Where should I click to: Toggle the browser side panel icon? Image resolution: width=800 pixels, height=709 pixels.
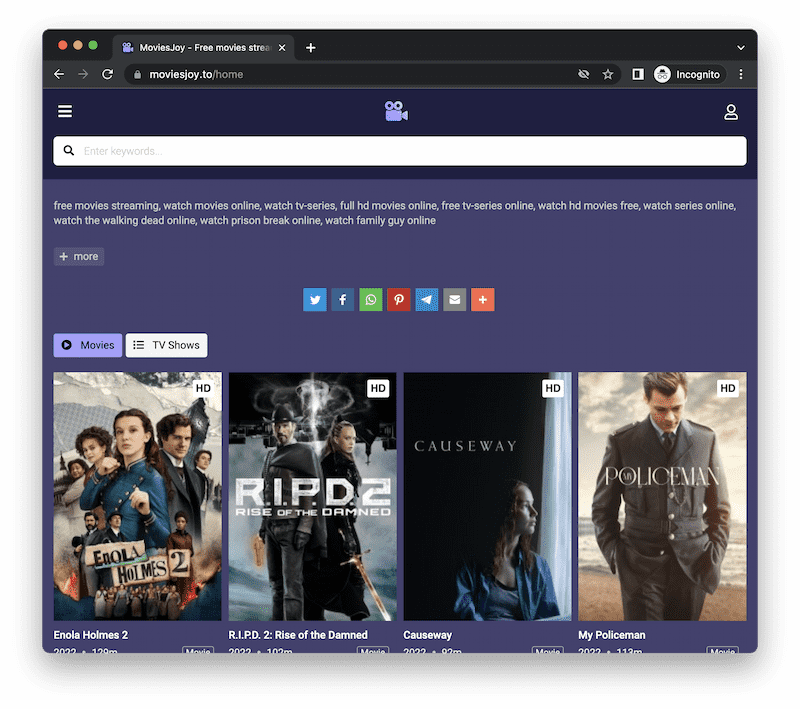[x=638, y=74]
